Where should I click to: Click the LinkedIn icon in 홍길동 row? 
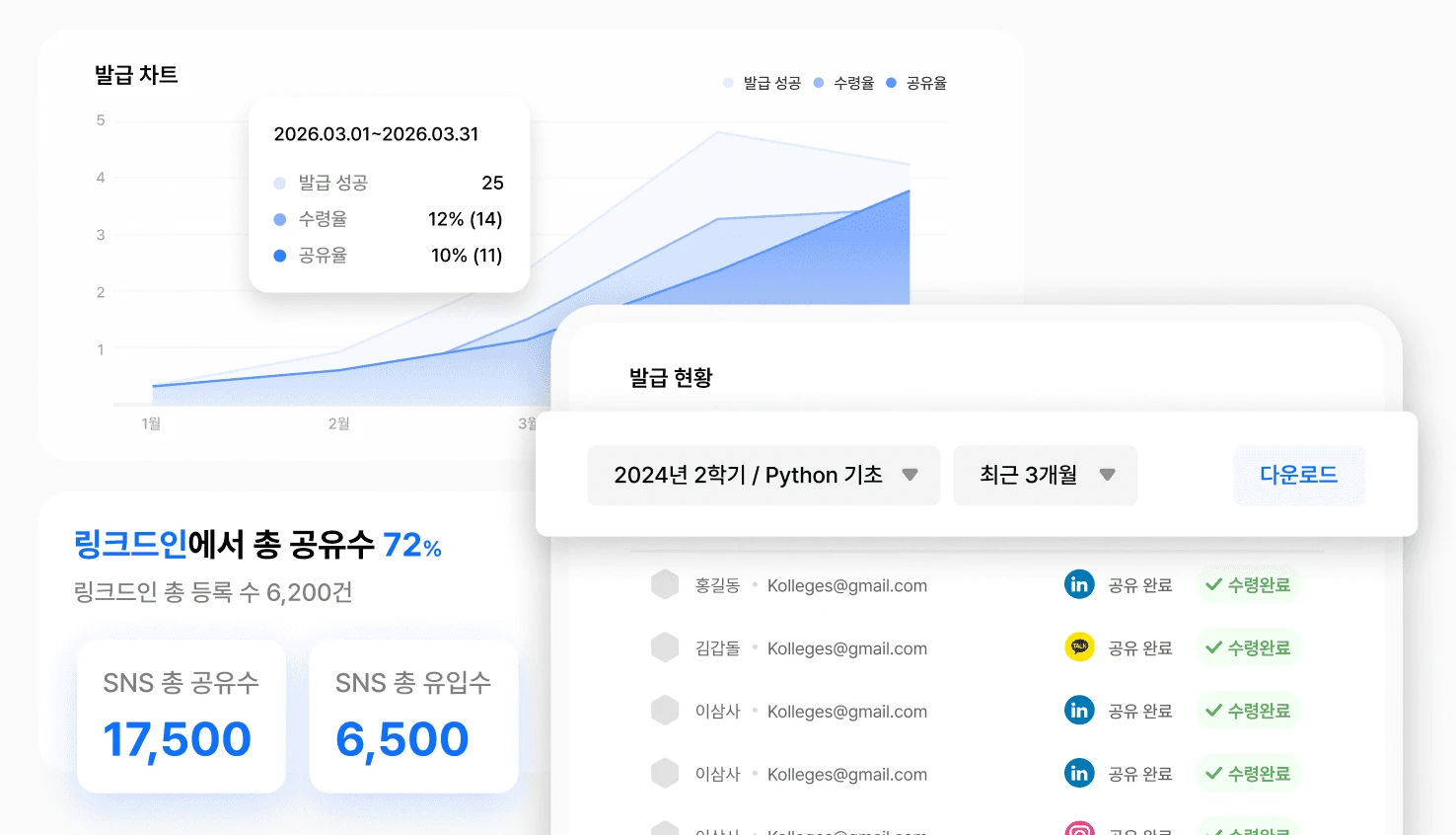(1079, 584)
